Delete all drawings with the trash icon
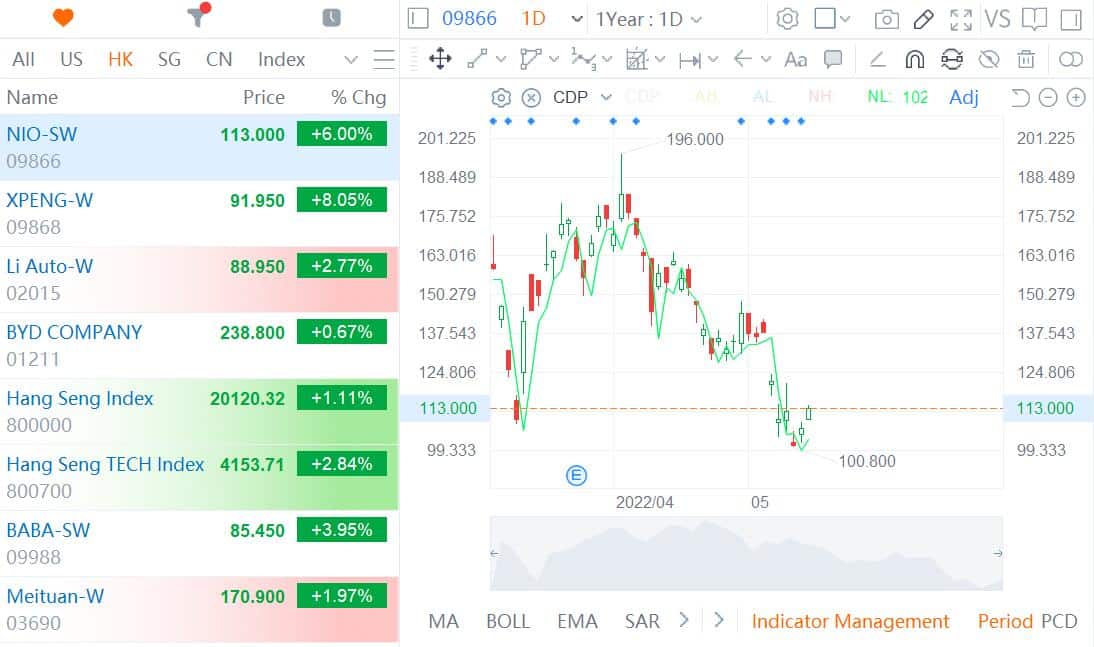This screenshot has height=647, width=1094. 1026,60
